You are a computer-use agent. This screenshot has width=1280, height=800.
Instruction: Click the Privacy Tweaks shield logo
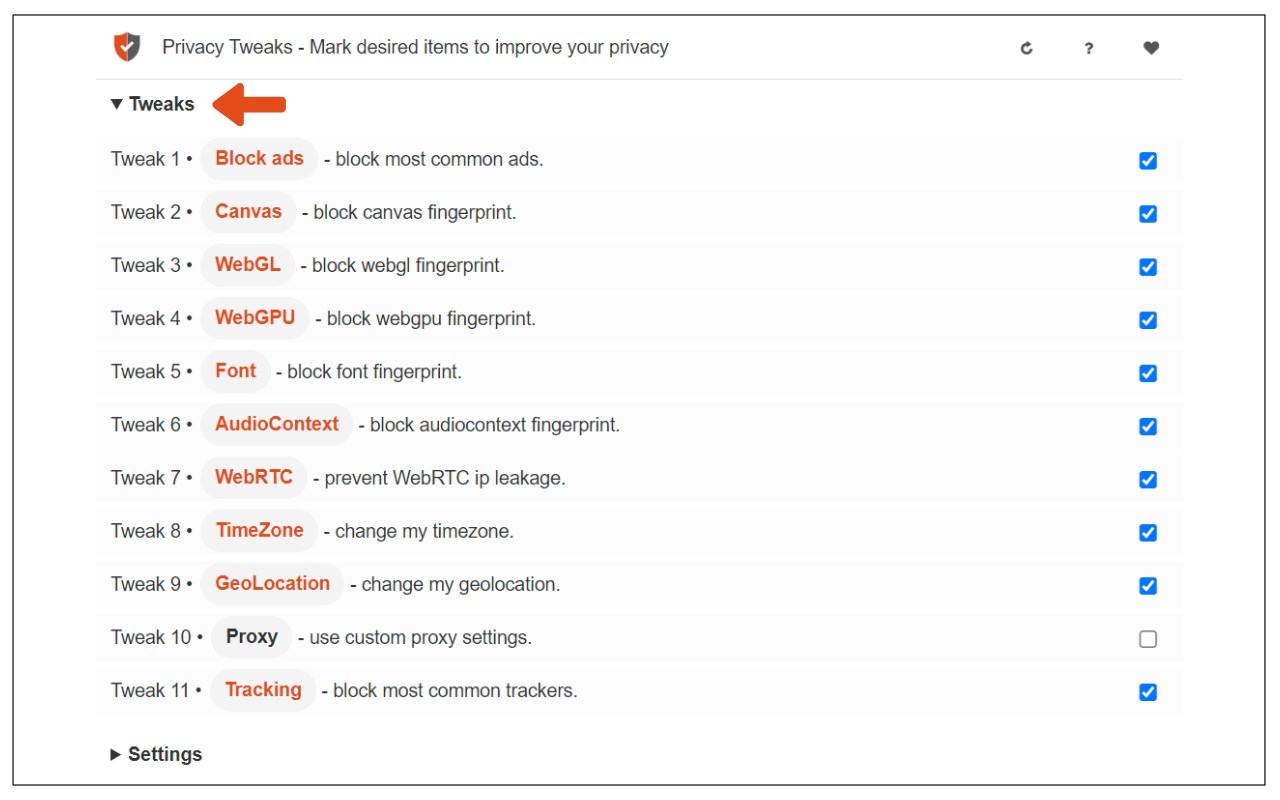127,47
